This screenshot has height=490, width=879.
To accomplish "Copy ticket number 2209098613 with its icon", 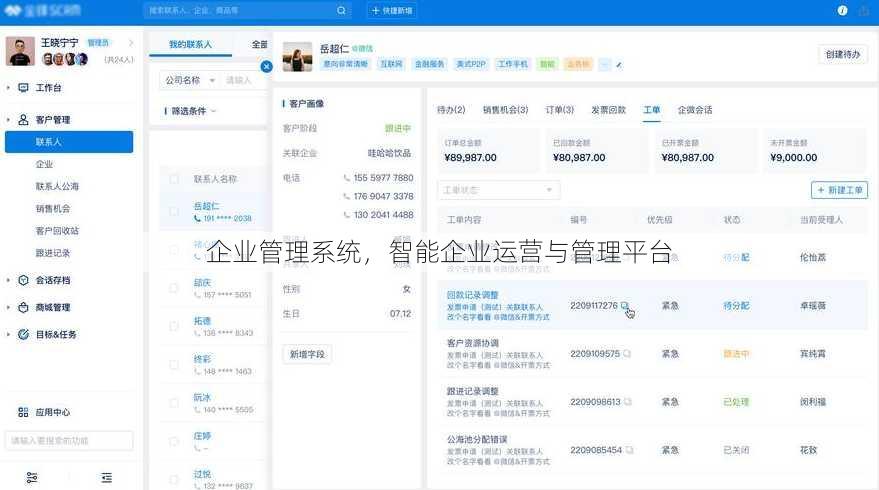I will pyautogui.click(x=628, y=402).
